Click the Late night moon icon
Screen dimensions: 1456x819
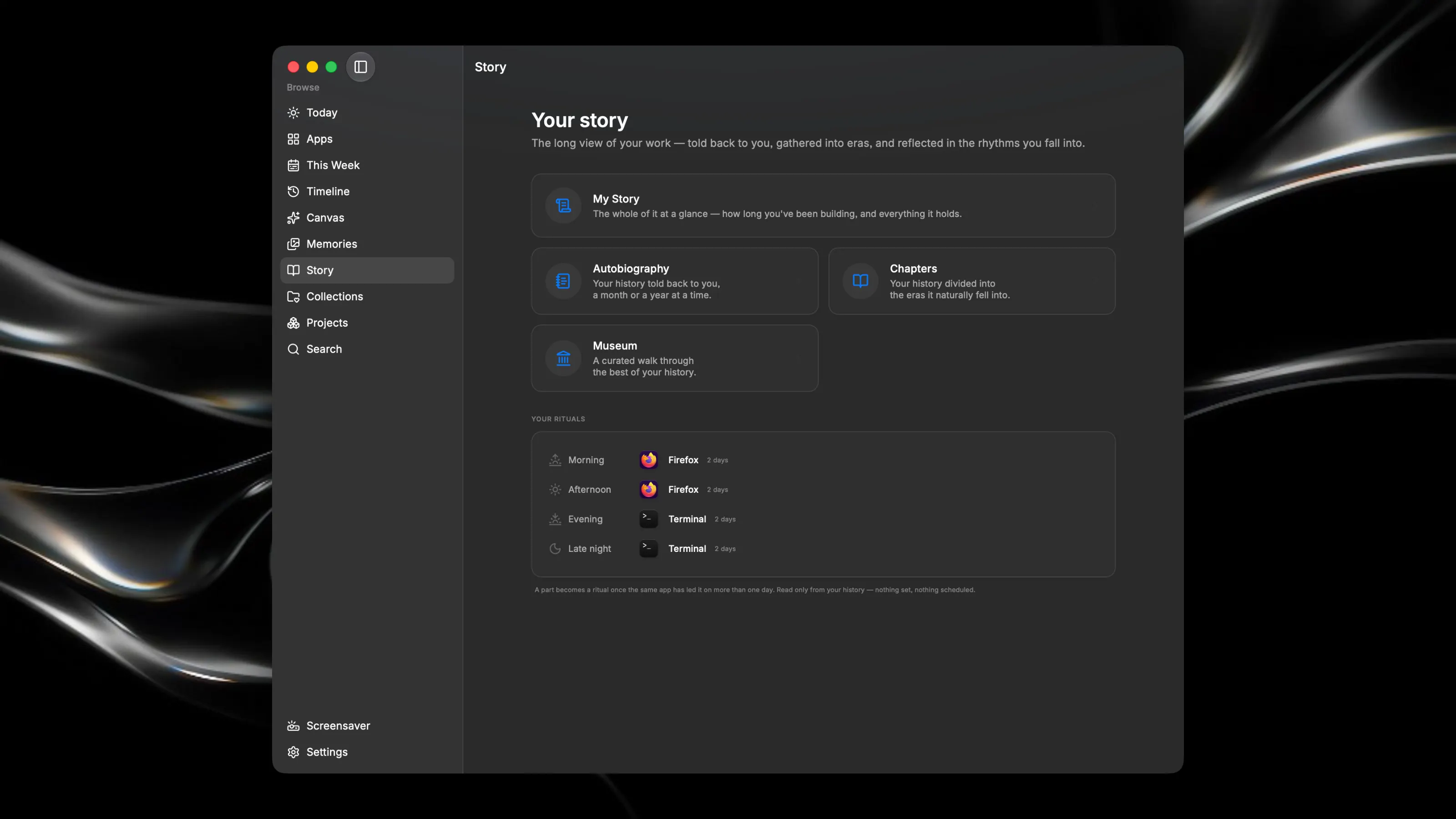[x=555, y=549]
